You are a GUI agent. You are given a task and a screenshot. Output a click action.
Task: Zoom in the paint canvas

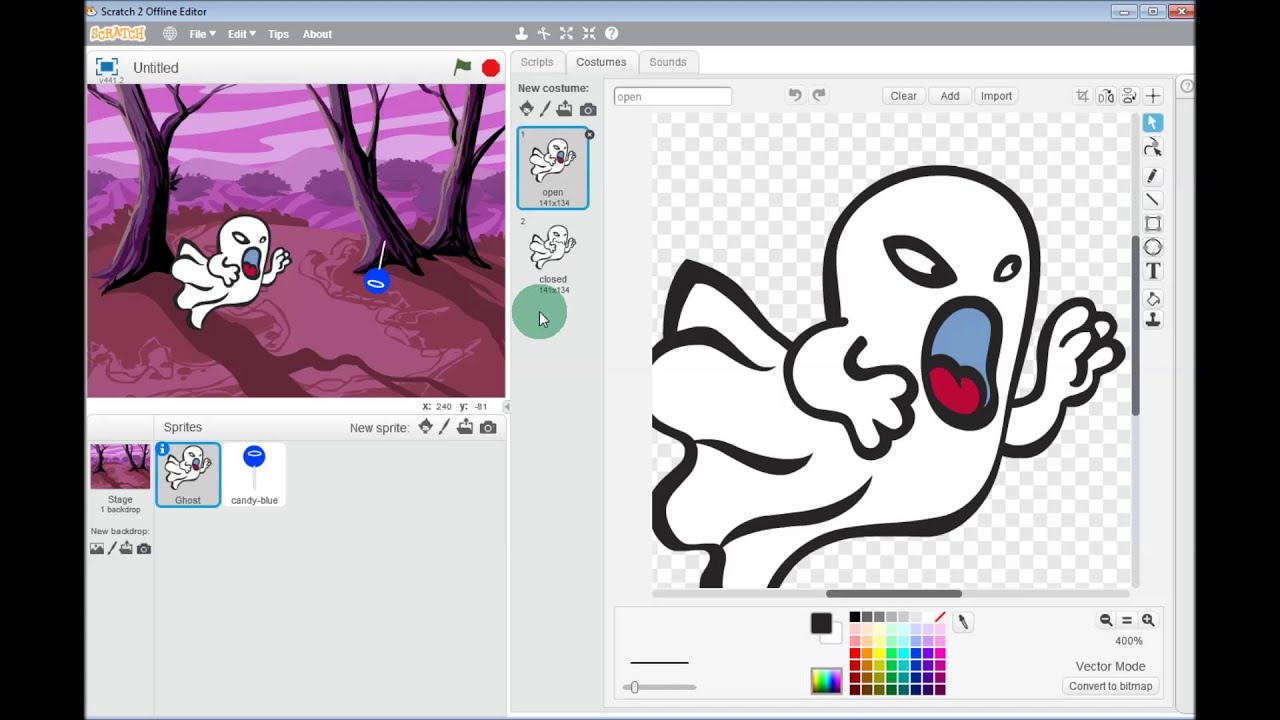pos(1148,620)
